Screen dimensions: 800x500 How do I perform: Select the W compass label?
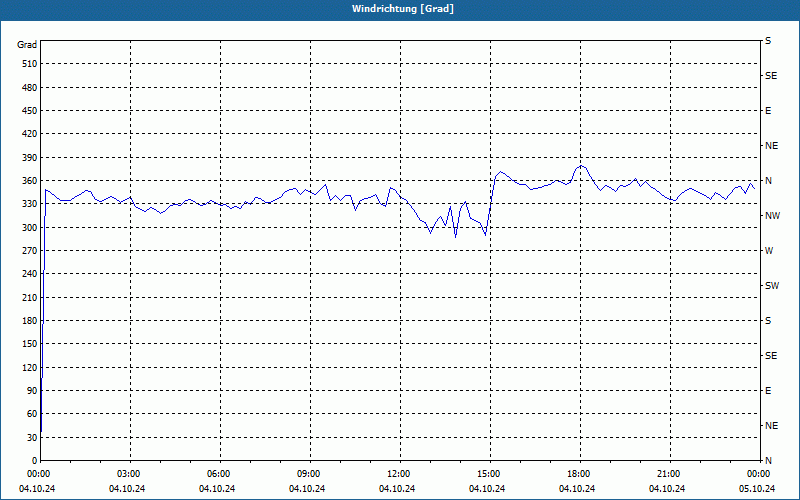pyautogui.click(x=769, y=251)
